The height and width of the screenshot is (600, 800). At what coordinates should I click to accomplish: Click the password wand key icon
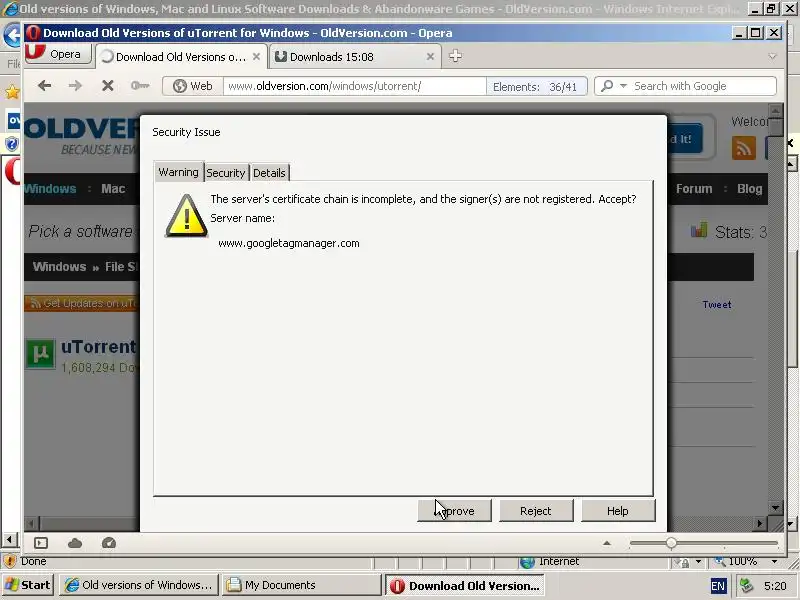[140, 86]
